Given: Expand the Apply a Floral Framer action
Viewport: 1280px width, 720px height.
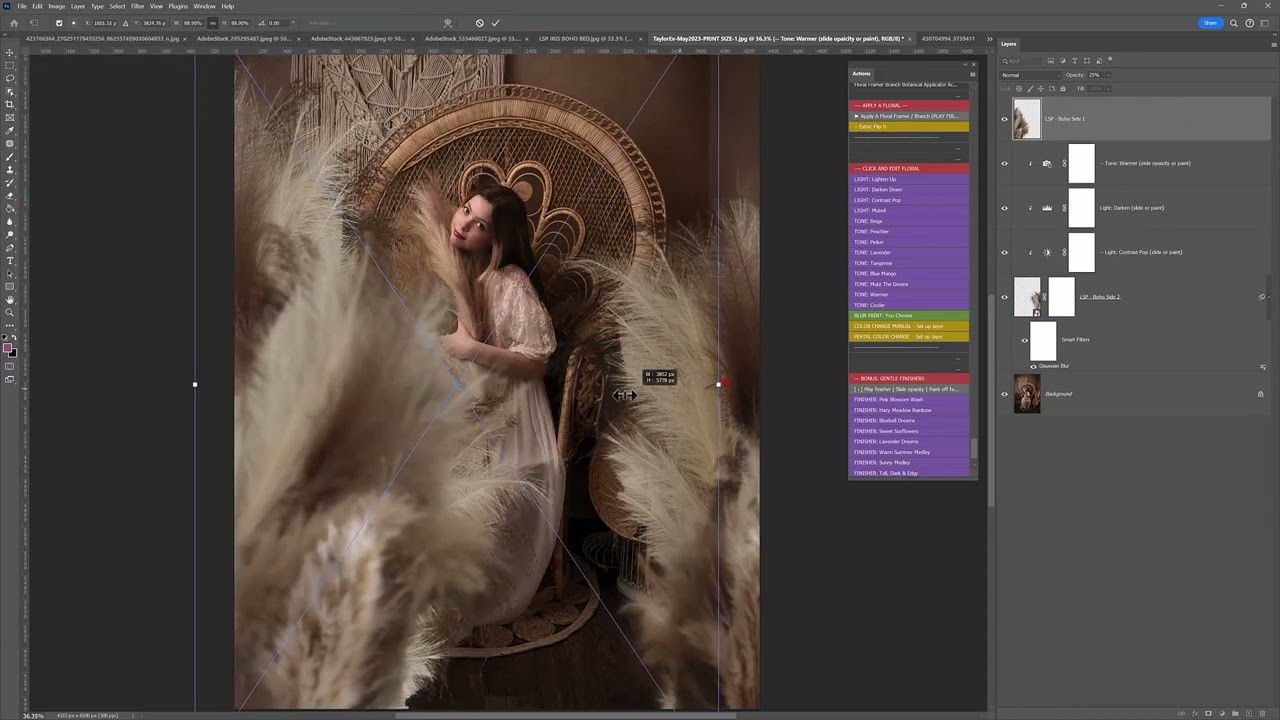Looking at the screenshot, I should coord(856,116).
